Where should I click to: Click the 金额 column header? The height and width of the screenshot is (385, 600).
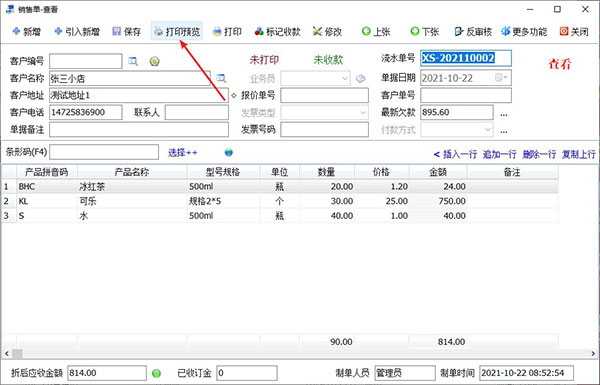438,172
